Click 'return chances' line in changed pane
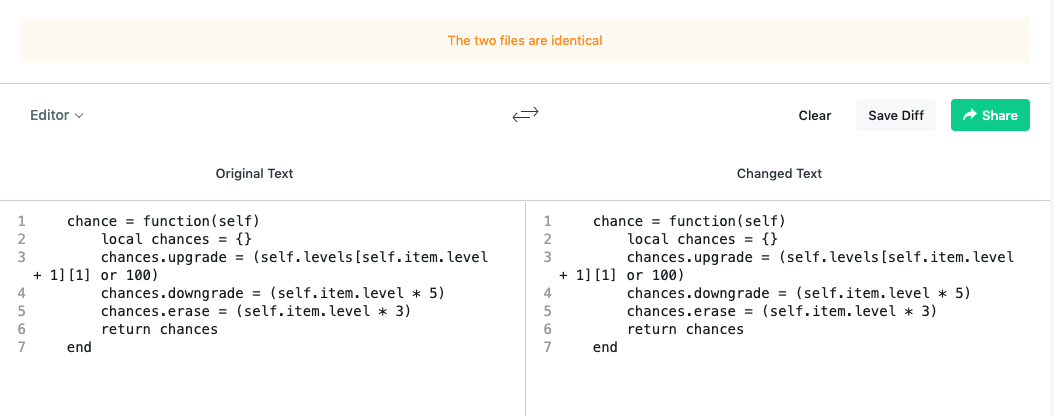Screen dimensions: 1054x416 tap(686, 329)
